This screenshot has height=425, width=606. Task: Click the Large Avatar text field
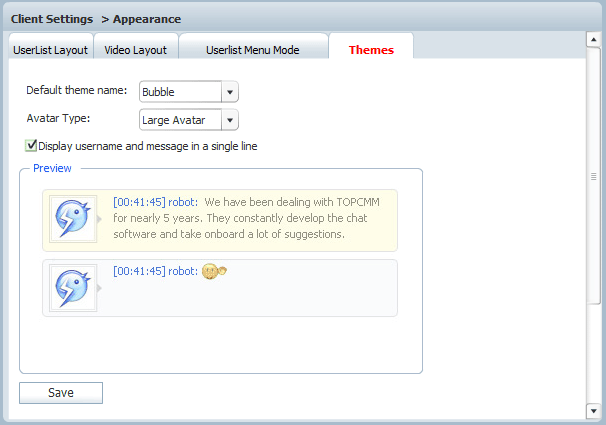coord(180,121)
